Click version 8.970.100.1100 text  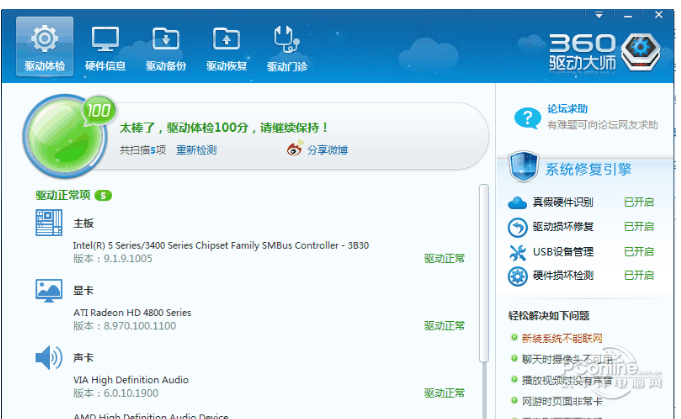pyautogui.click(x=124, y=326)
